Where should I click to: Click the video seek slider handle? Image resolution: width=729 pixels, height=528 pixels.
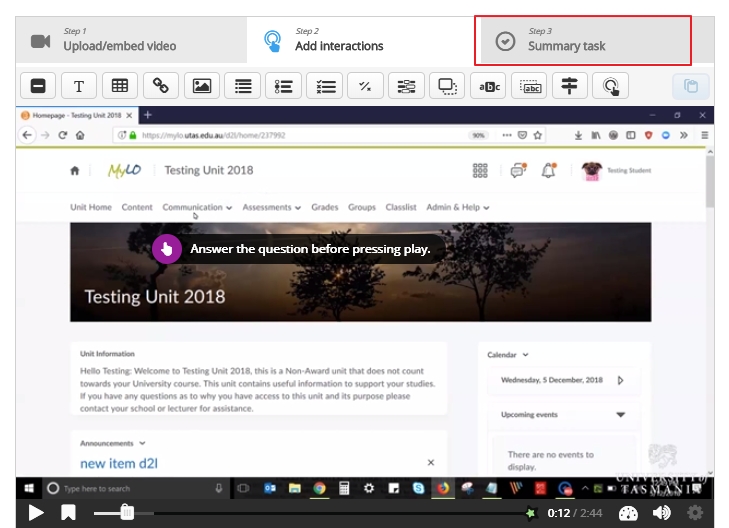tap(127, 513)
